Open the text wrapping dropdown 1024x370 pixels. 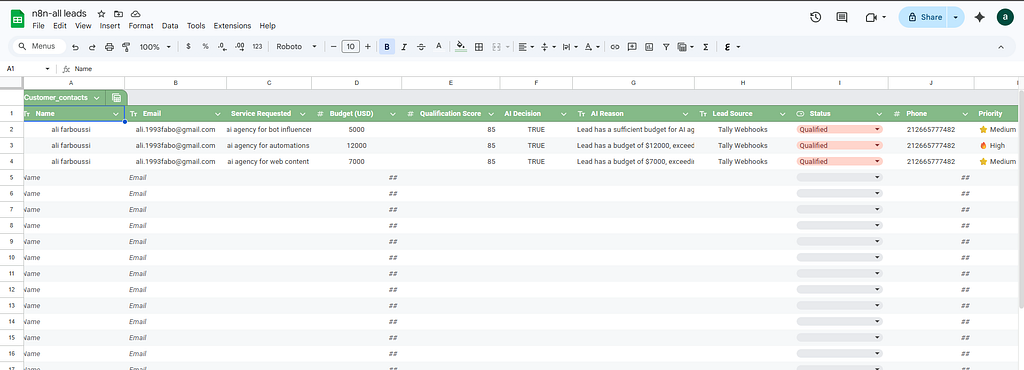click(570, 47)
